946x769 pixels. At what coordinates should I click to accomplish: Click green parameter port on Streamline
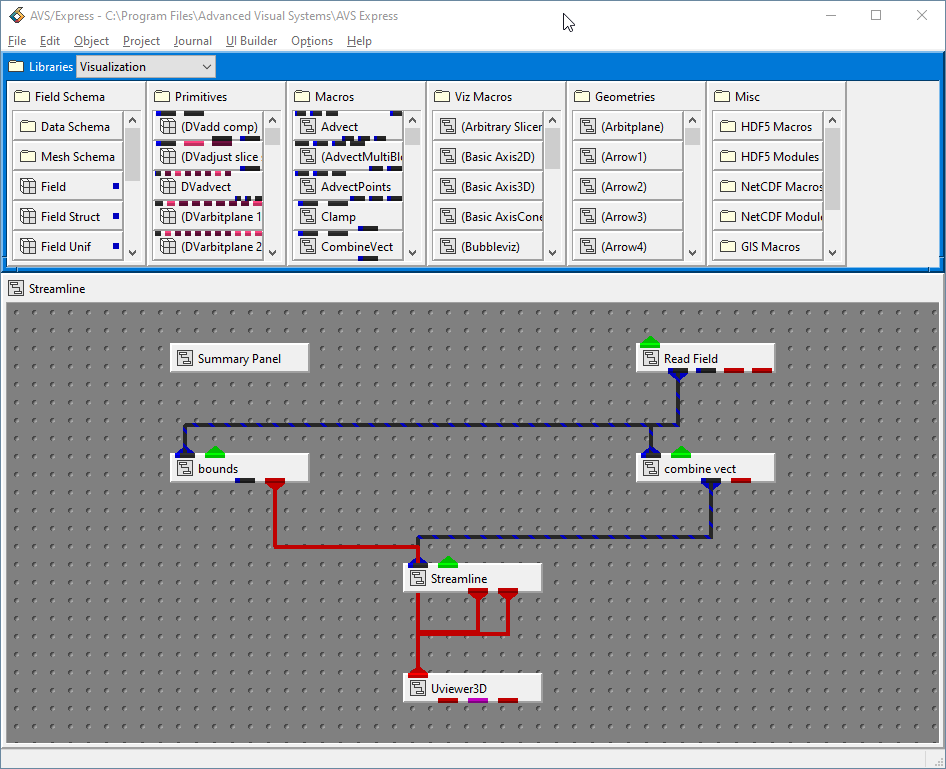pyautogui.click(x=448, y=562)
